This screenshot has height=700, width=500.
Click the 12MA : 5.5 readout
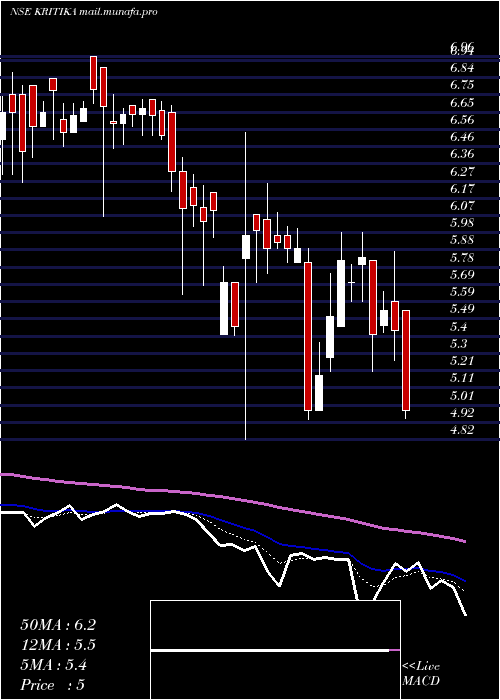58,645
